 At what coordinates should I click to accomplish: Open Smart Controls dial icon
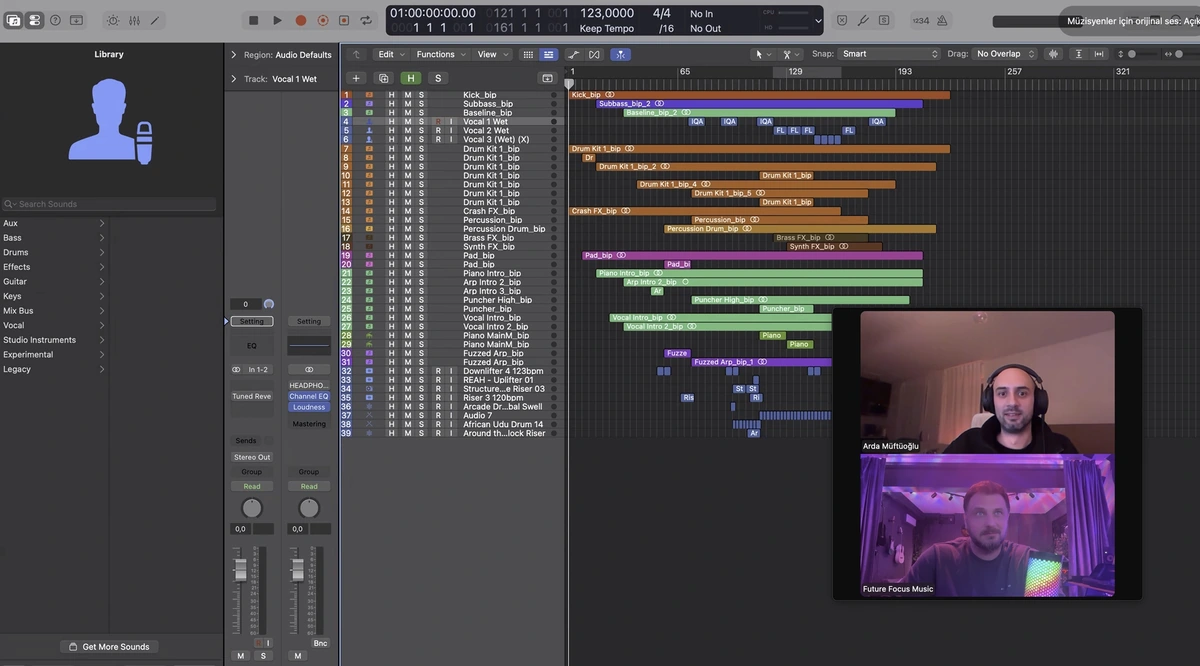(x=112, y=20)
